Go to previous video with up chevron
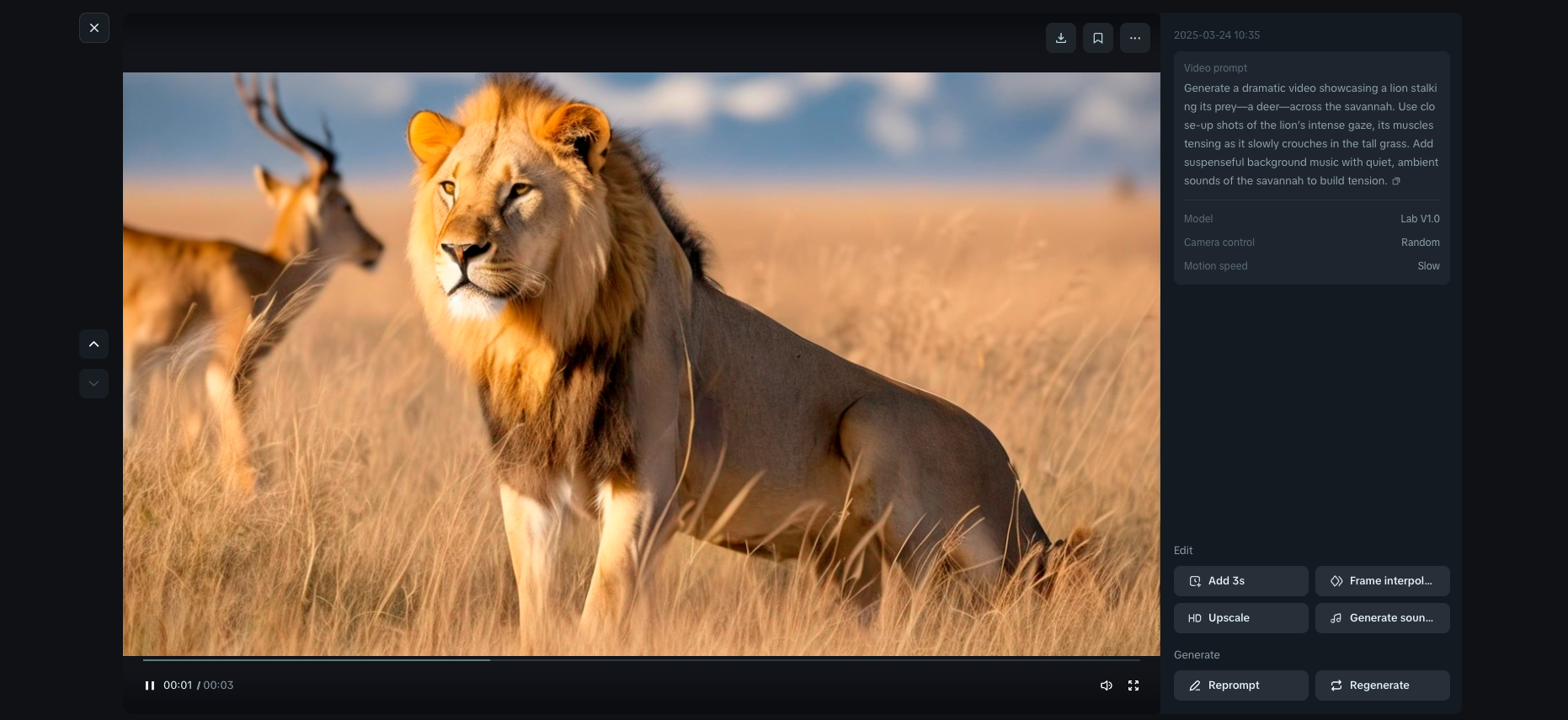Viewport: 1568px width, 720px height. pyautogui.click(x=94, y=344)
